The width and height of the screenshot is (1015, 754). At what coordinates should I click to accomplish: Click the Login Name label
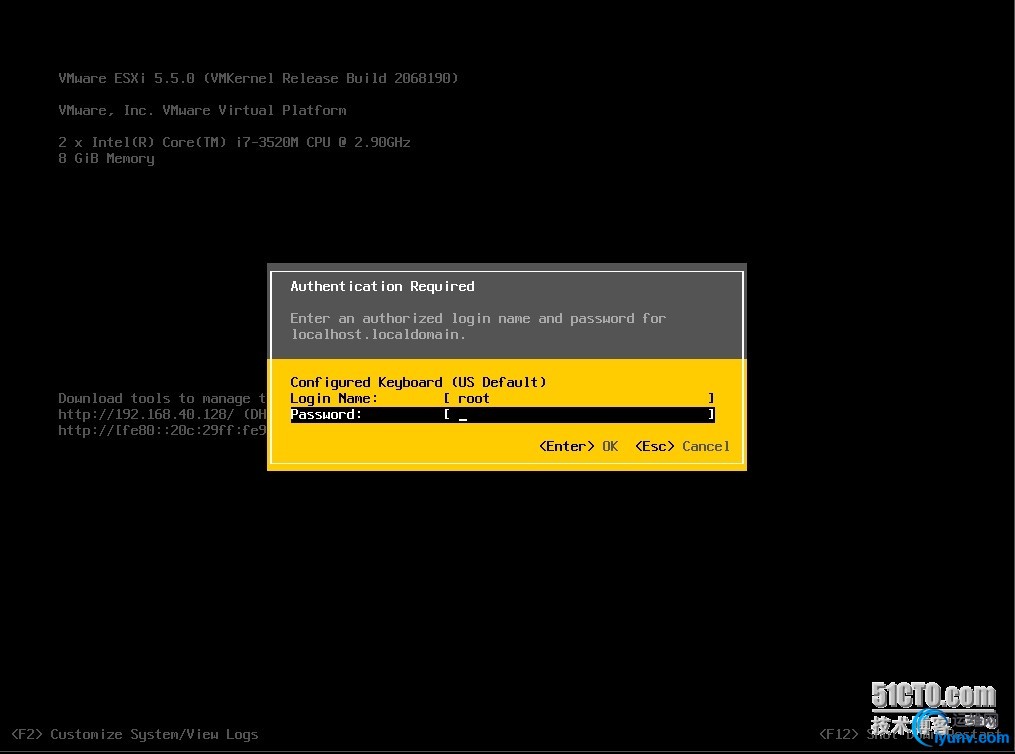pos(333,399)
